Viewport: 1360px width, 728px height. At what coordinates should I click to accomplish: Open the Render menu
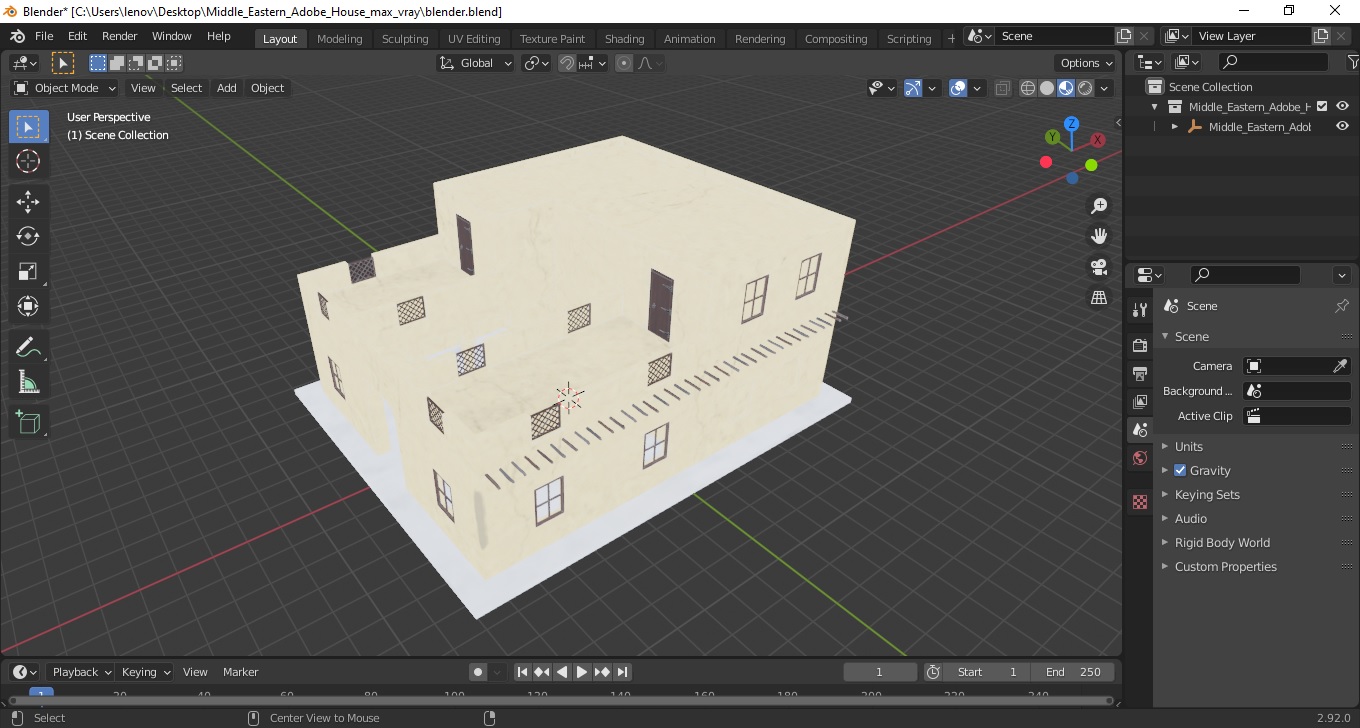[119, 36]
